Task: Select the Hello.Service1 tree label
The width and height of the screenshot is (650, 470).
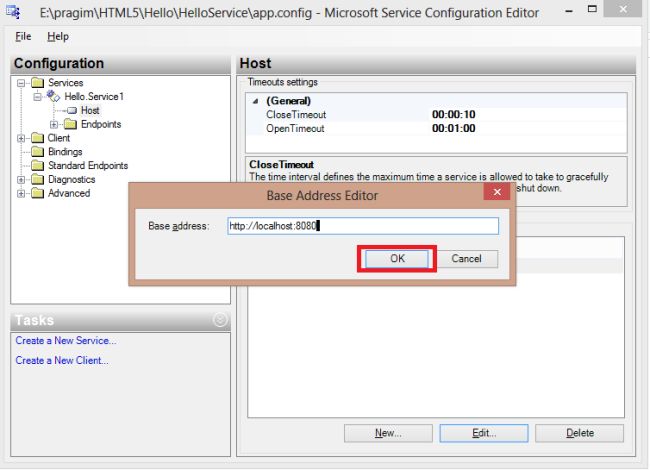Action: pyautogui.click(x=94, y=96)
